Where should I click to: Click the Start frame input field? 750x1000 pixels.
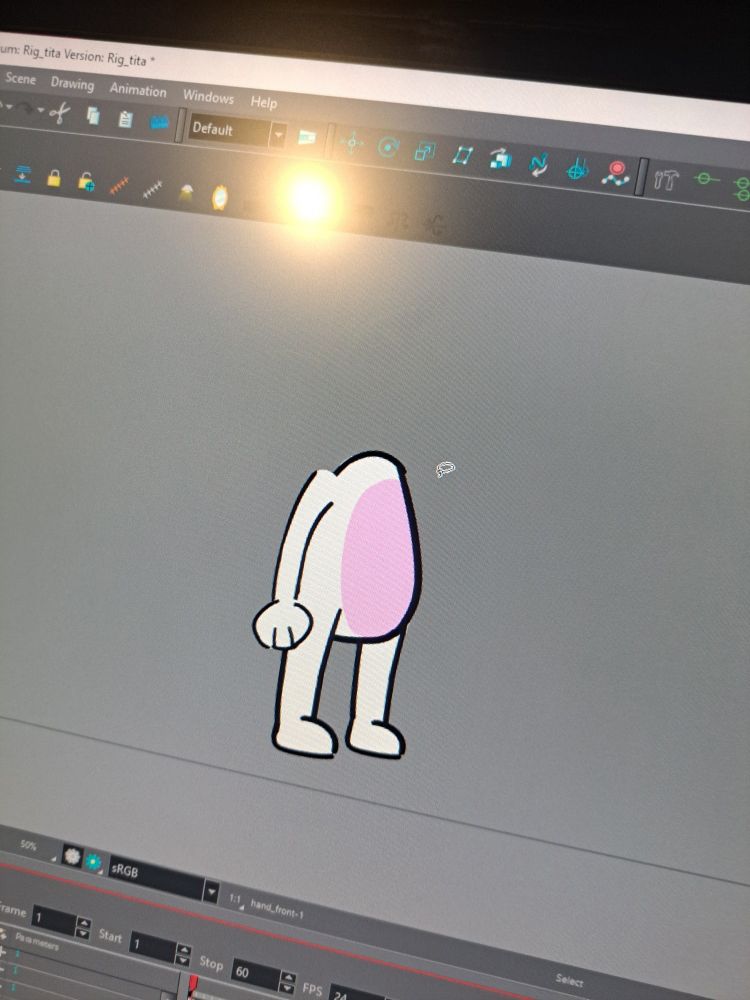pos(152,946)
